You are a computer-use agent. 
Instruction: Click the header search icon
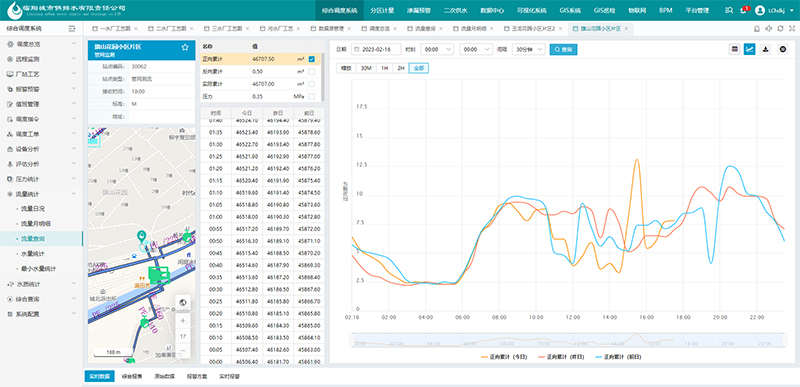[729, 10]
